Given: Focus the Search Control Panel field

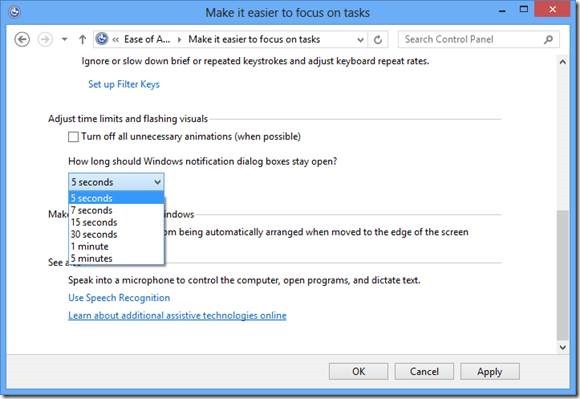Looking at the screenshot, I should [472, 39].
